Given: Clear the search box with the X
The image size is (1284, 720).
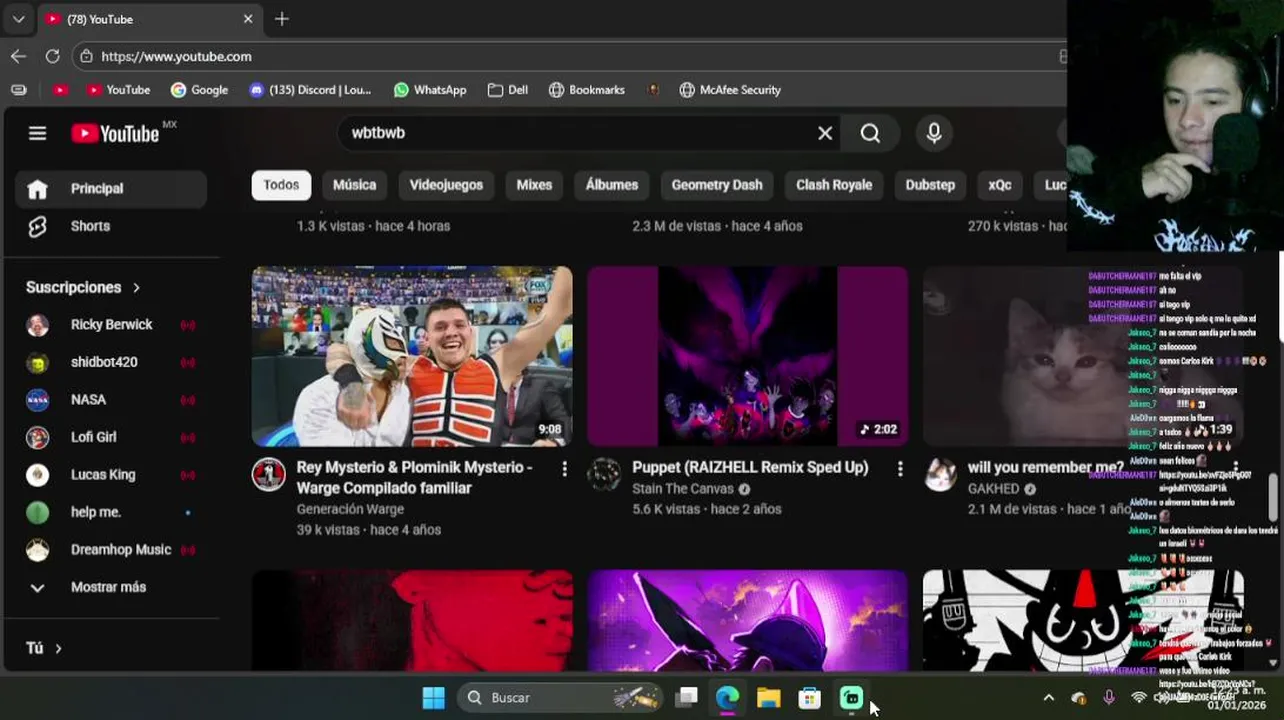Looking at the screenshot, I should (x=825, y=133).
